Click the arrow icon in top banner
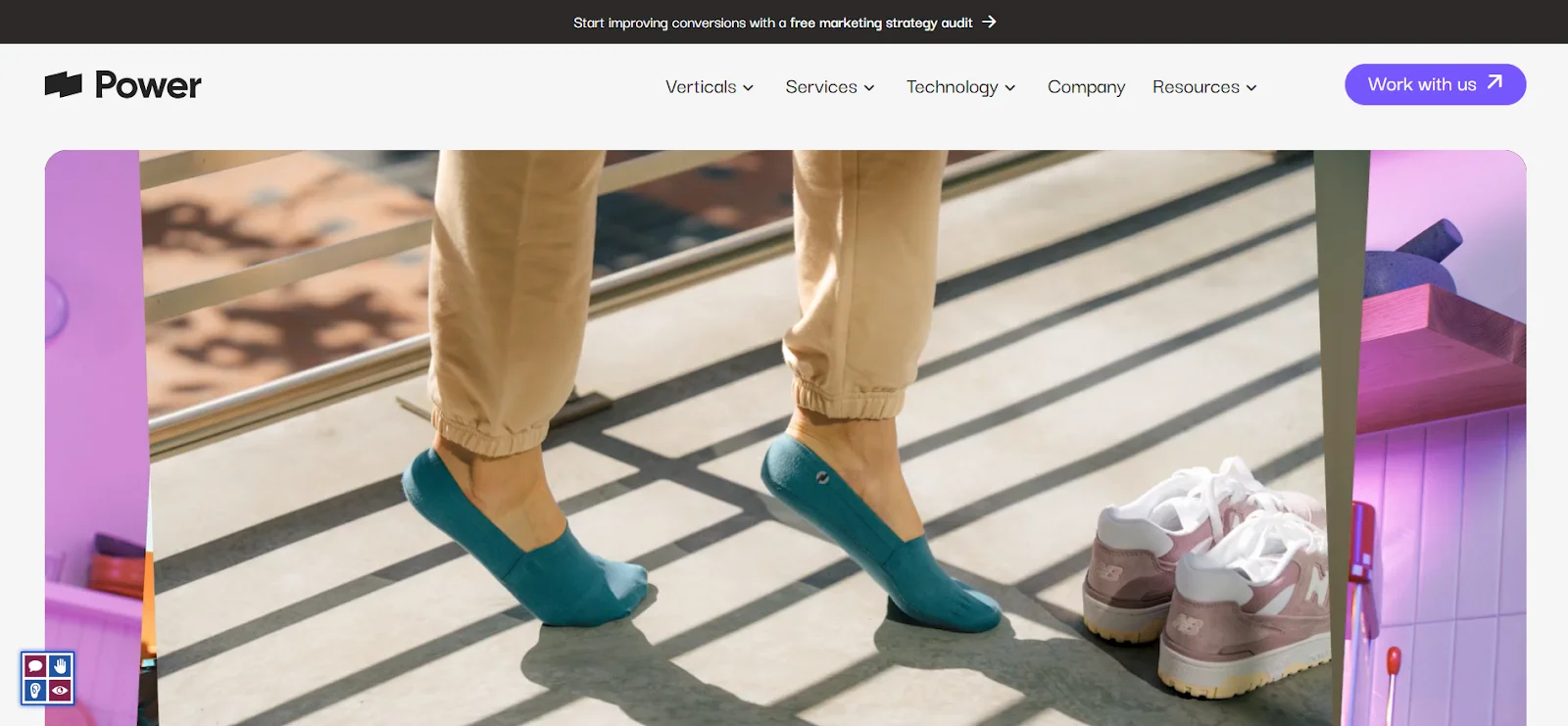 pyautogui.click(x=989, y=22)
